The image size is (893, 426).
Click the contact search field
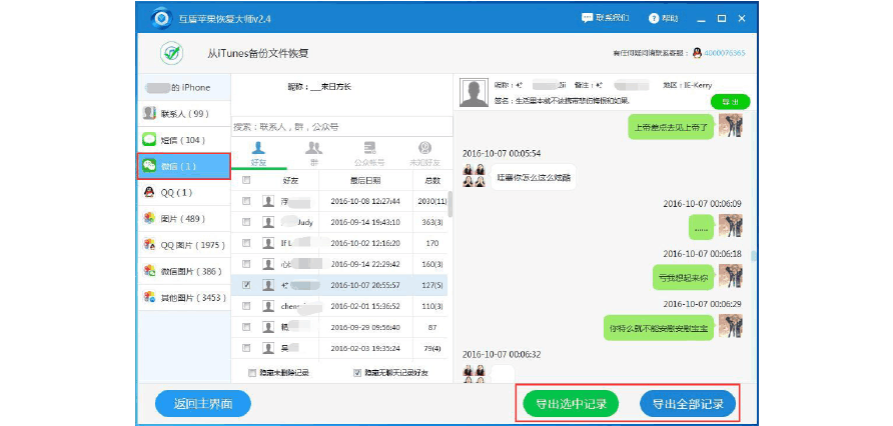point(342,127)
